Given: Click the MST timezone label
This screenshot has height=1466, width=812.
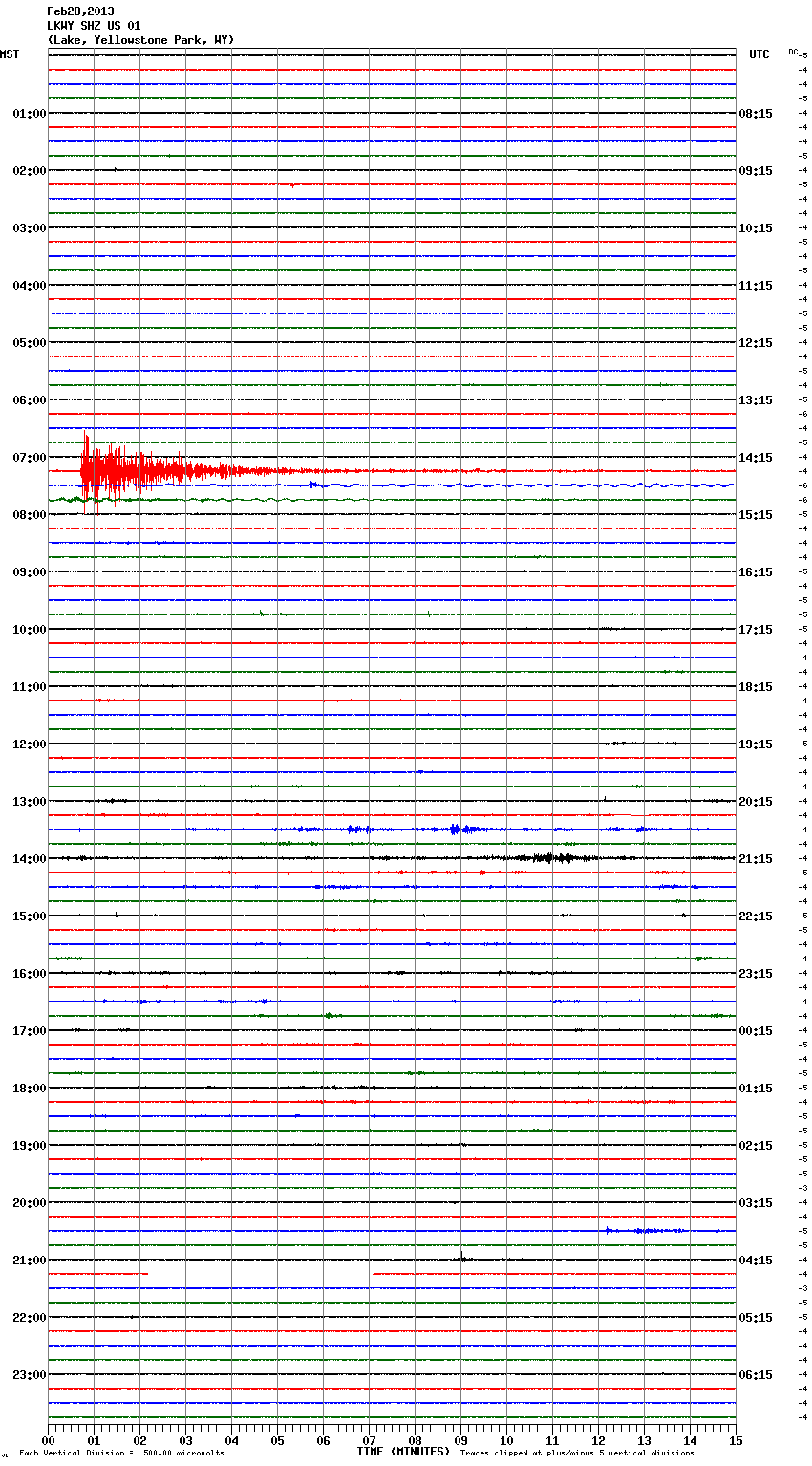Looking at the screenshot, I should click(x=10, y=54).
